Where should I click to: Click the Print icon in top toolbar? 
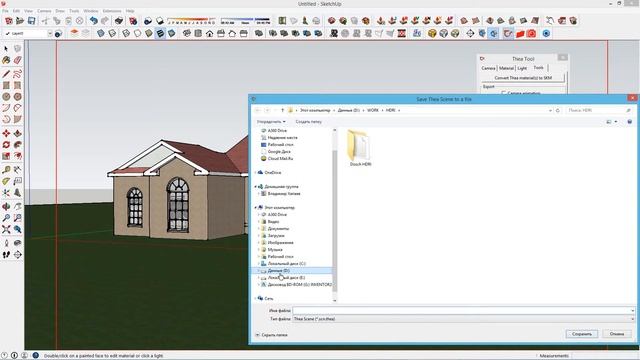tap(119, 20)
